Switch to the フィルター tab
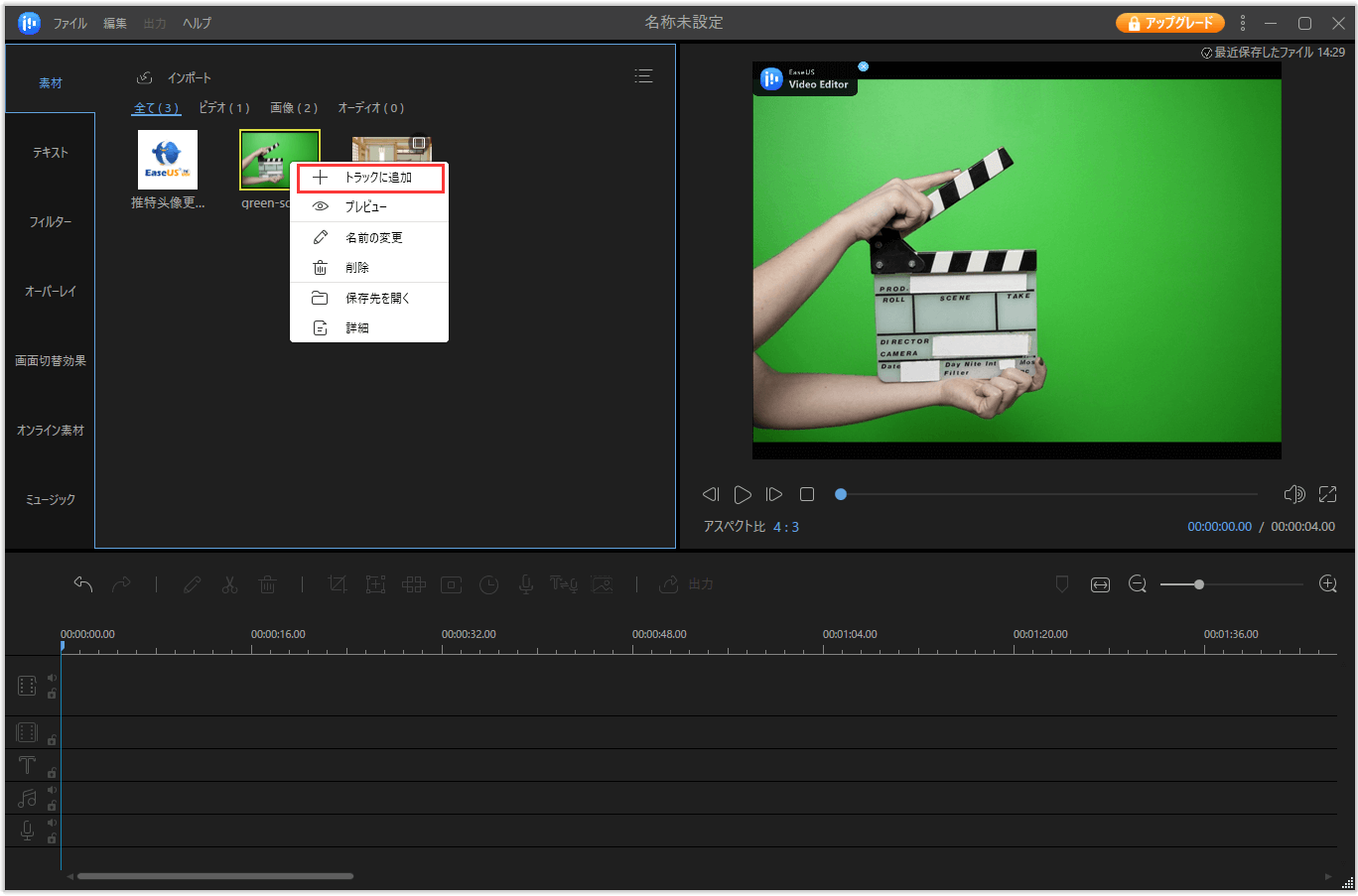The height and width of the screenshot is (896, 1358). coord(50,222)
